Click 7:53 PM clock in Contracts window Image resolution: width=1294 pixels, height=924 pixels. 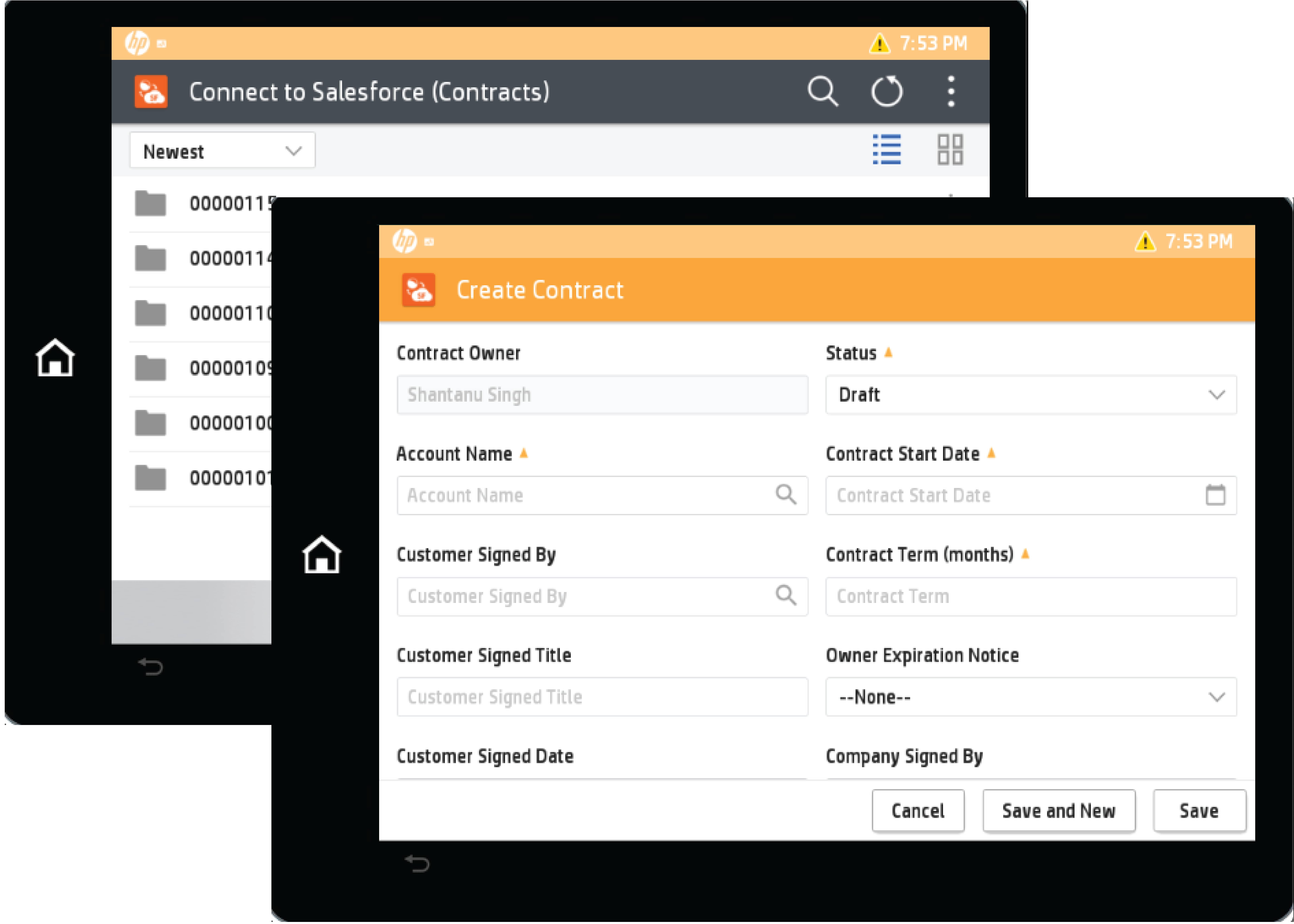[933, 44]
